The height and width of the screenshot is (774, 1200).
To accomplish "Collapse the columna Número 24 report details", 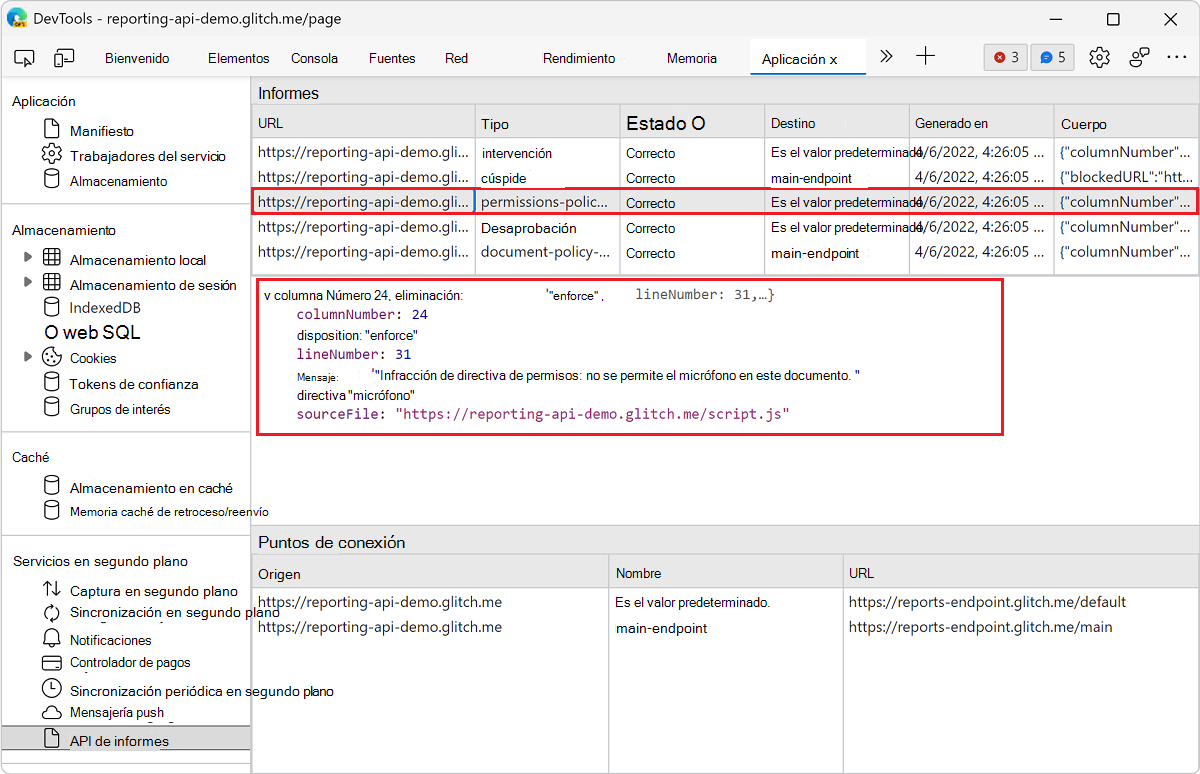I will coord(270,293).
